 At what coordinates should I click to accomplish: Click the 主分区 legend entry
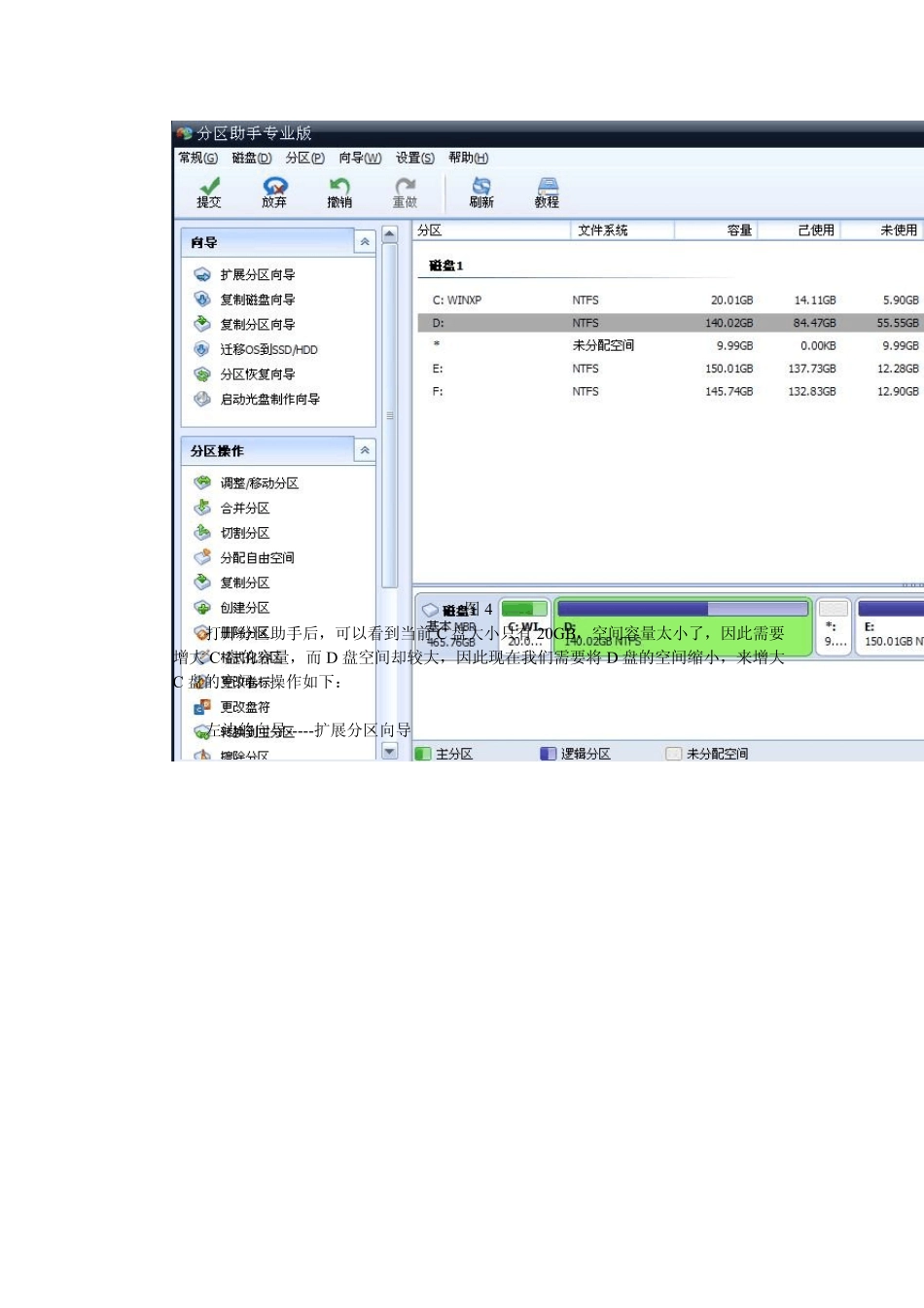point(444,754)
